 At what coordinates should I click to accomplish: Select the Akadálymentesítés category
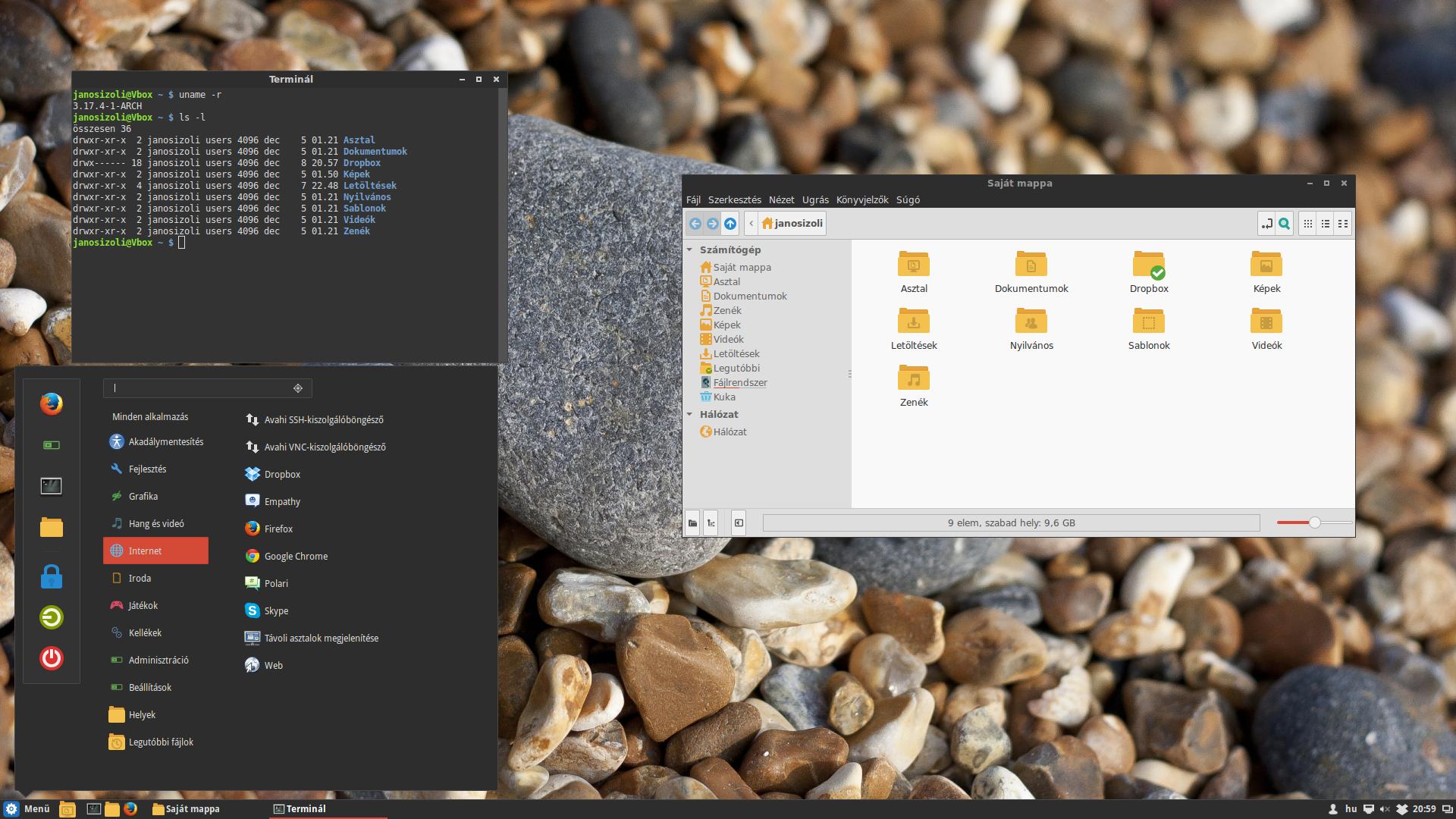(x=155, y=441)
